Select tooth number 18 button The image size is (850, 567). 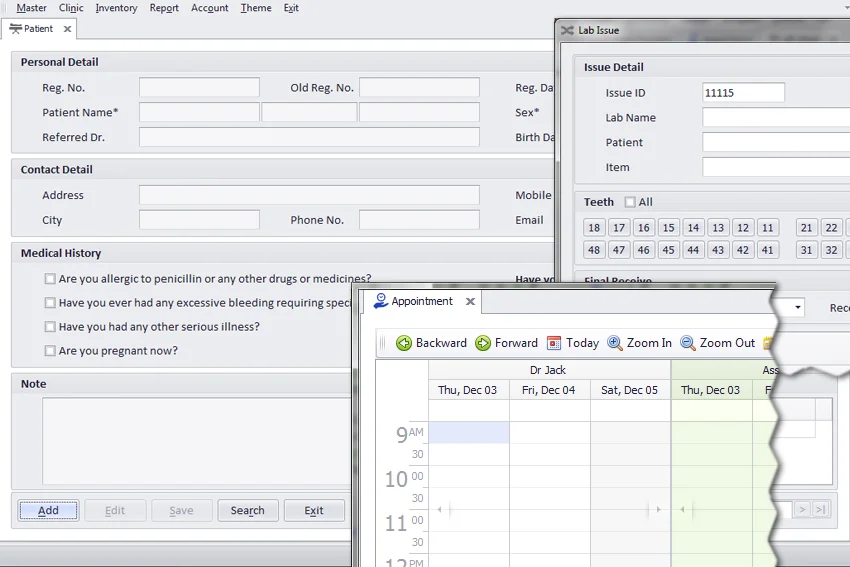pos(594,228)
